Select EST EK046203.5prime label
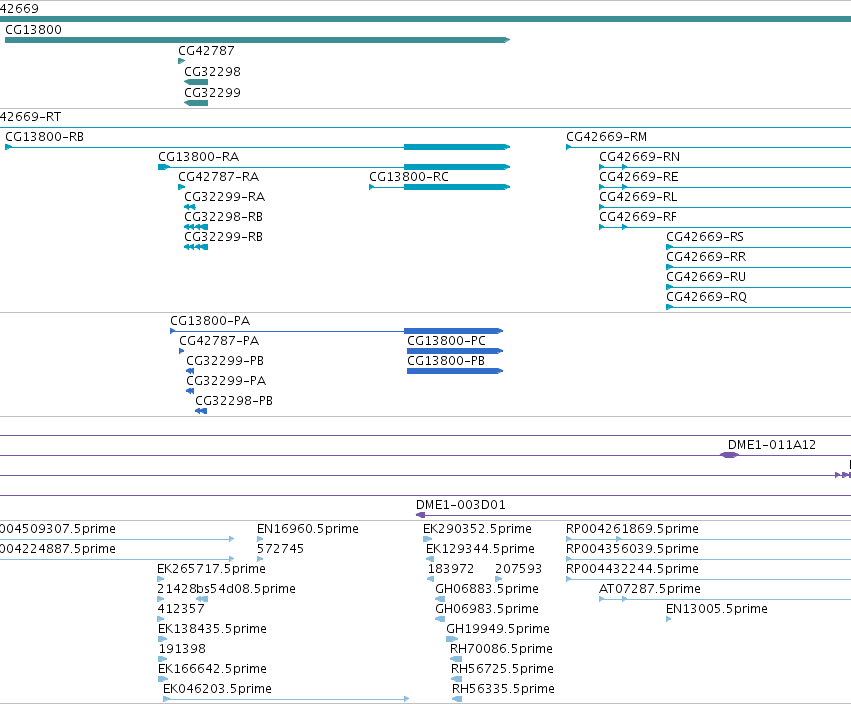The height and width of the screenshot is (704, 851). 217,689
